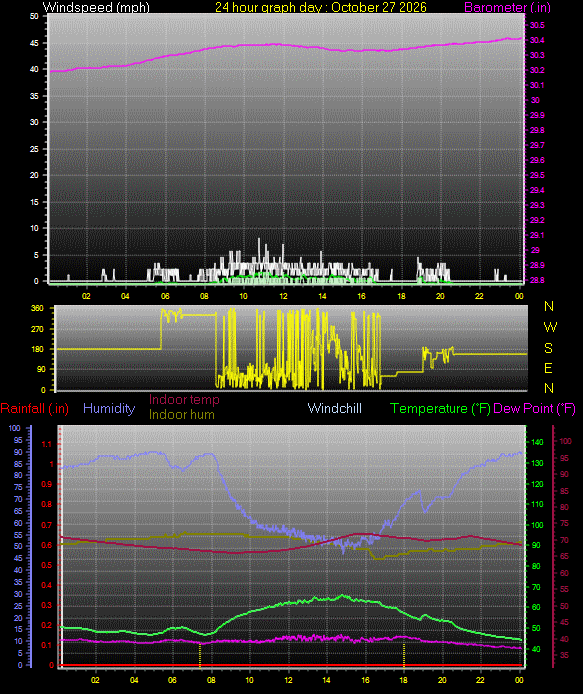Image resolution: width=583 pixels, height=694 pixels.
Task: Click the 360 wind direction axis value
Action: [x=38, y=308]
